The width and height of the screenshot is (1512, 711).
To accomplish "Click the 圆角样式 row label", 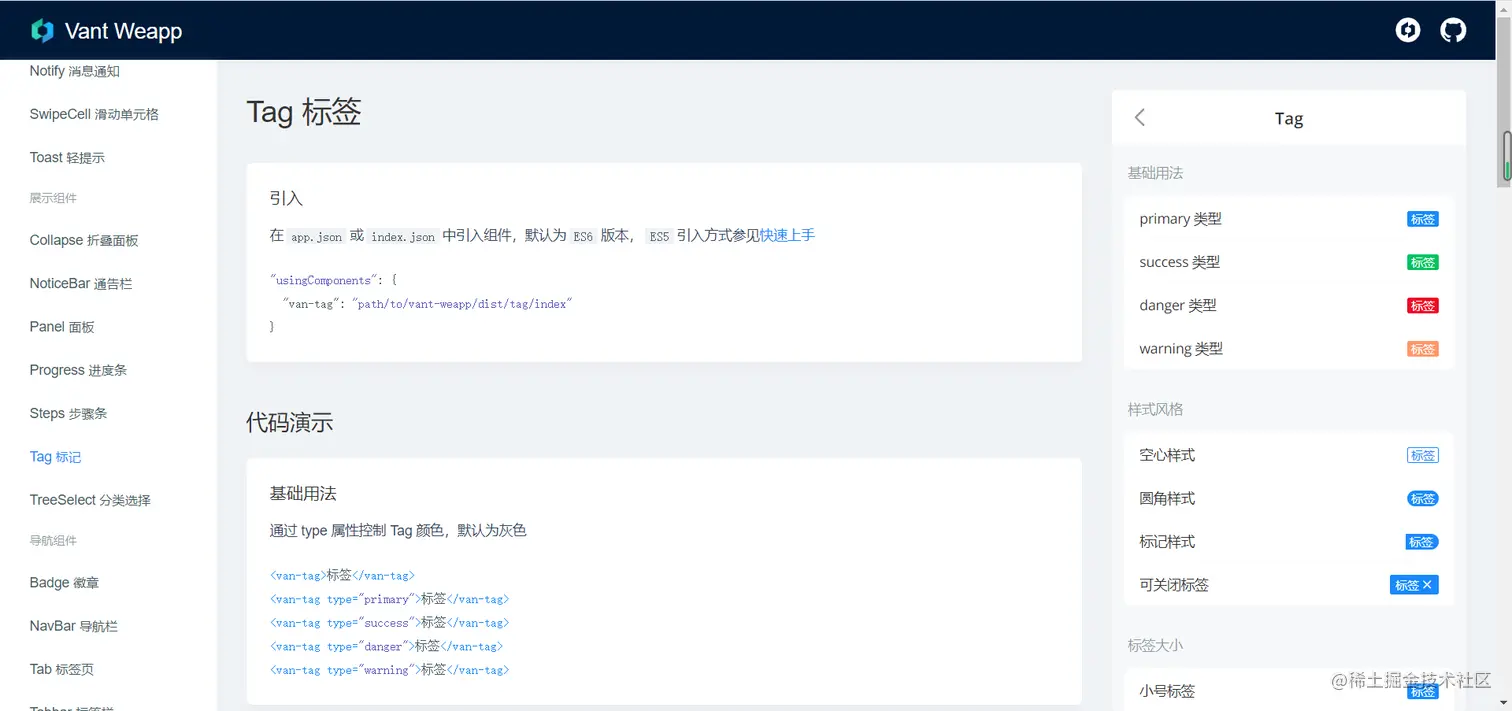I will pos(1167,498).
